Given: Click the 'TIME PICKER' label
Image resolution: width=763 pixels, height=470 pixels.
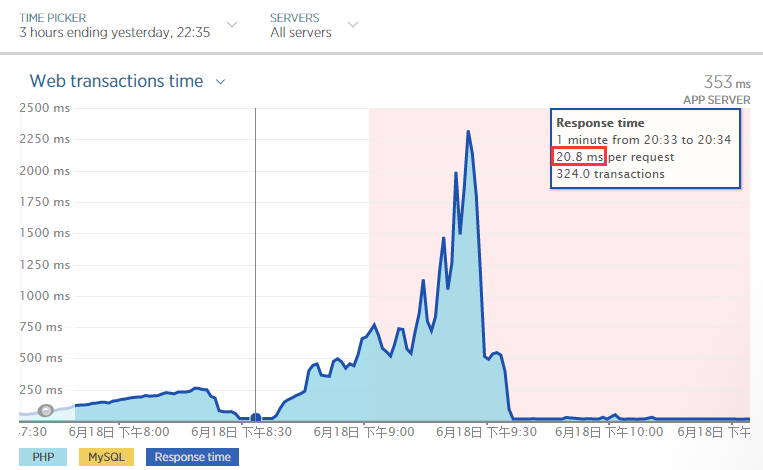Looking at the screenshot, I should 53,18.
